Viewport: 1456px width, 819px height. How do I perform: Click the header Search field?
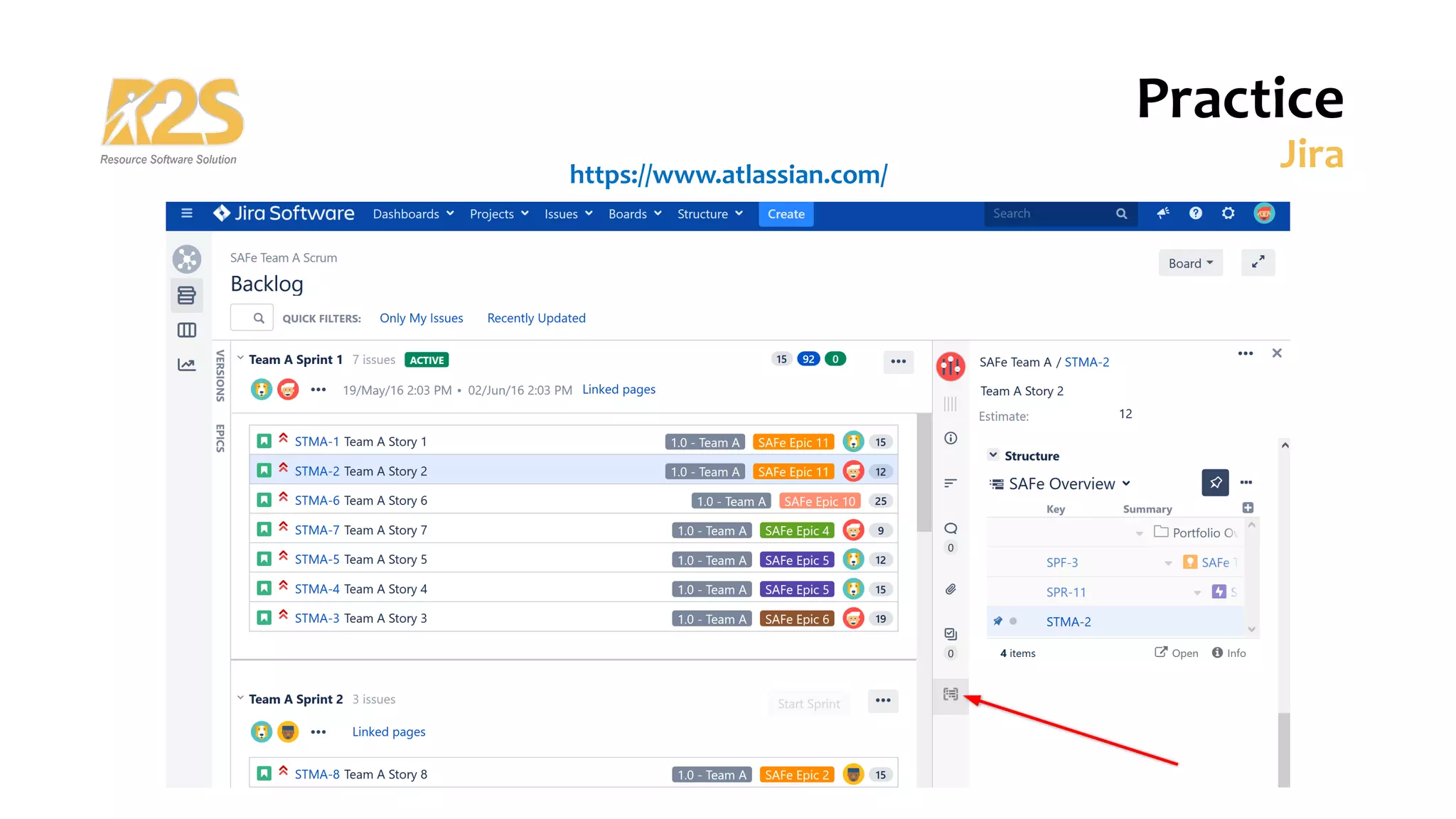click(1060, 213)
